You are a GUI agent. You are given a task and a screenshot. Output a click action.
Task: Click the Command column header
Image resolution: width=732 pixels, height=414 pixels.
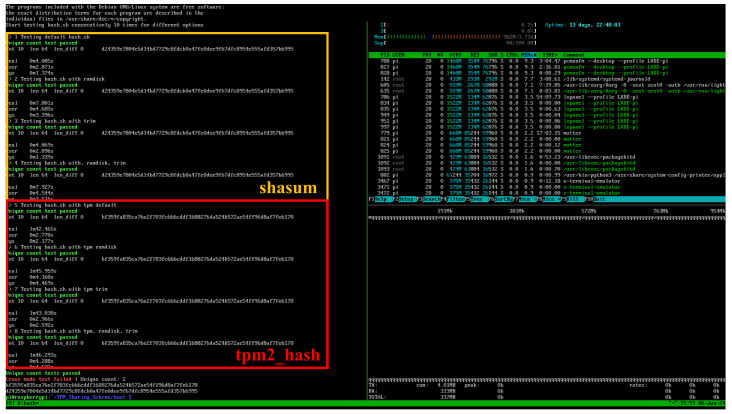(573, 55)
